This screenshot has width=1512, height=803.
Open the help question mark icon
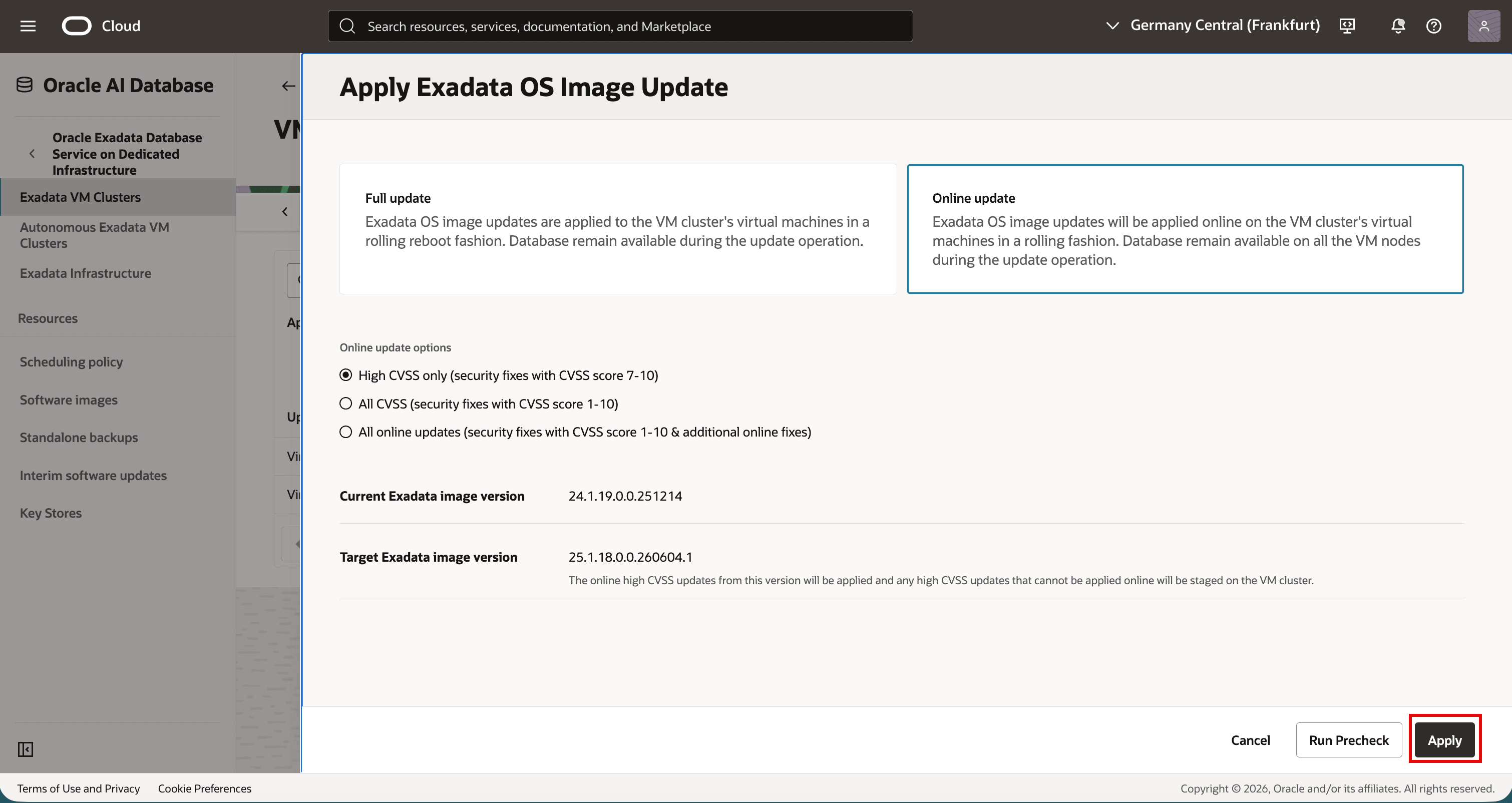[x=1433, y=26]
